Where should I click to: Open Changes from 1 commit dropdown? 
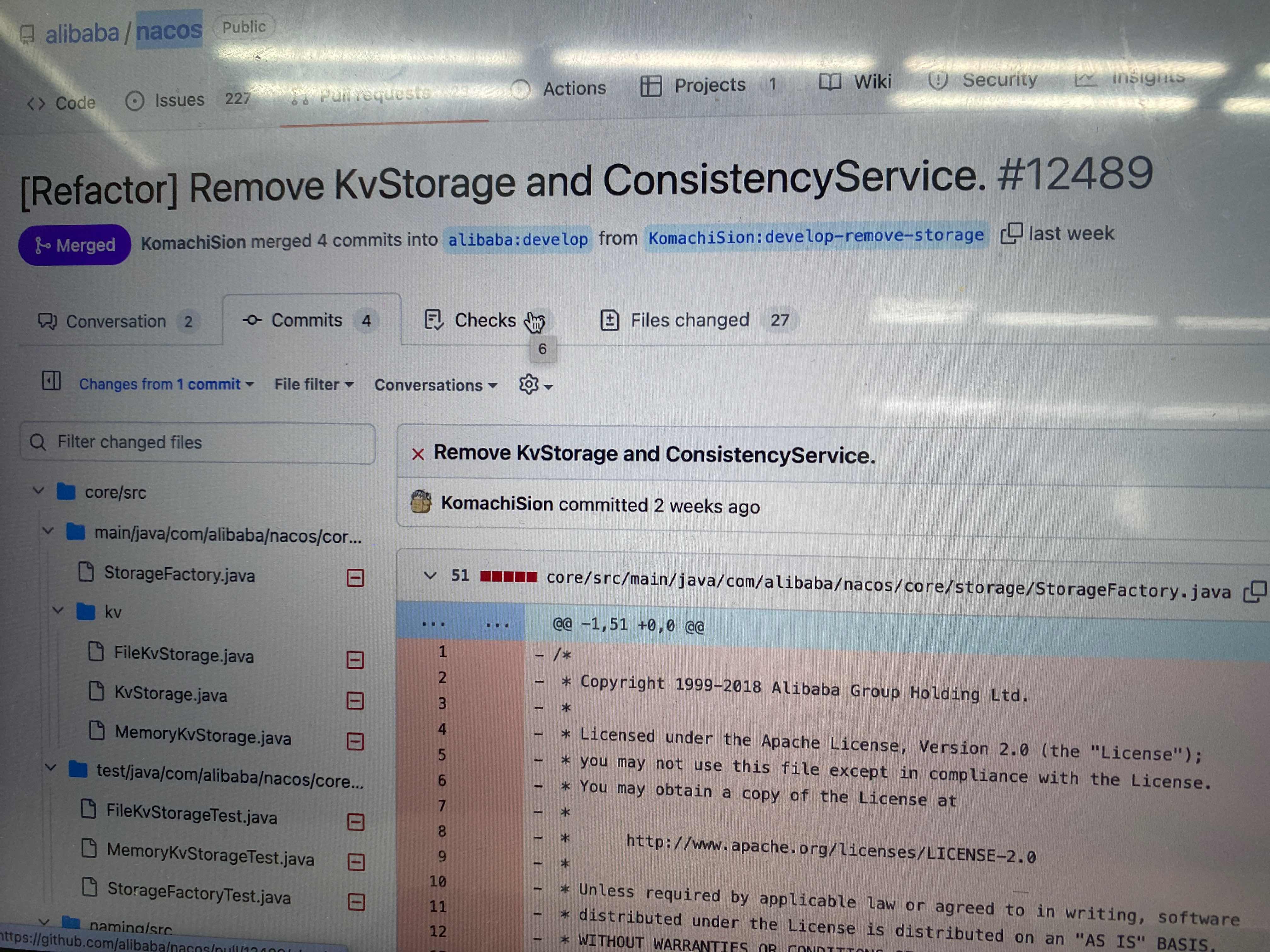(167, 384)
